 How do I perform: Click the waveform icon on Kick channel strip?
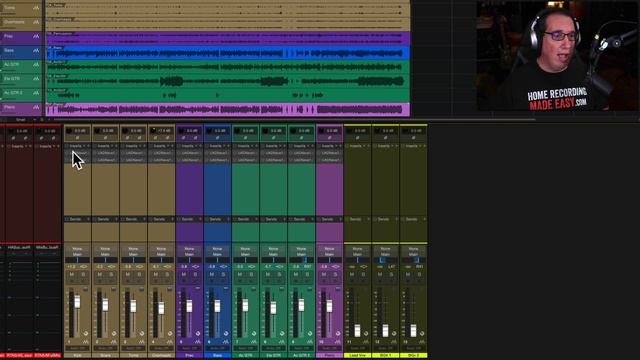tap(85, 342)
